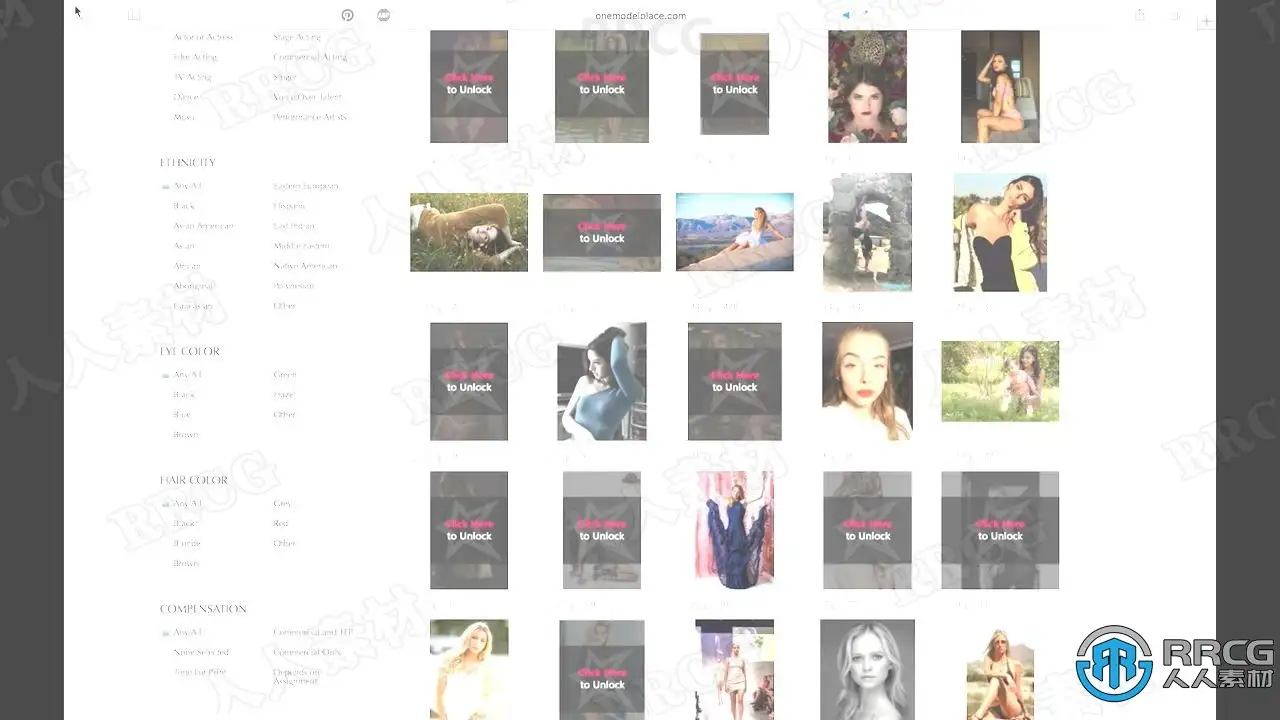The height and width of the screenshot is (720, 1280).
Task: Select the Actor or Actress filter
Action: (203, 37)
